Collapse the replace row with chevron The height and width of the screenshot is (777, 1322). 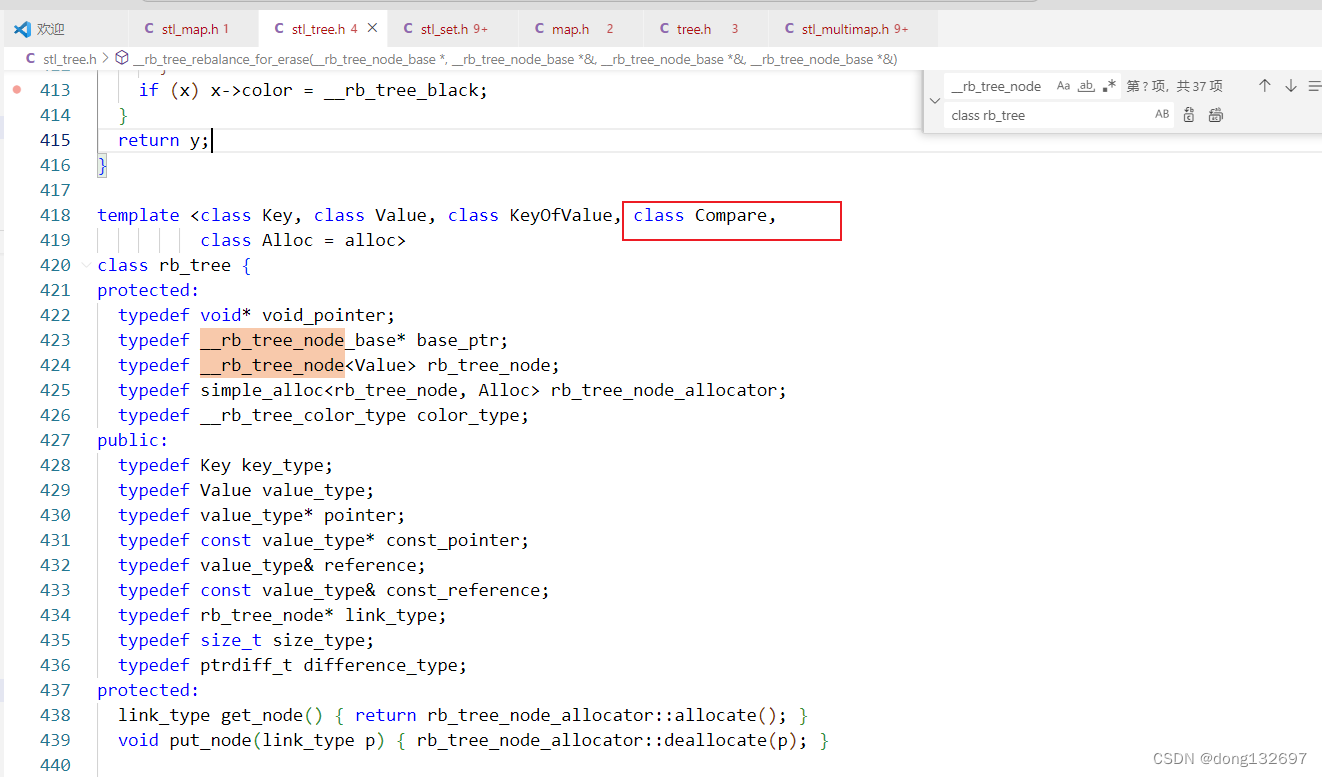935,101
